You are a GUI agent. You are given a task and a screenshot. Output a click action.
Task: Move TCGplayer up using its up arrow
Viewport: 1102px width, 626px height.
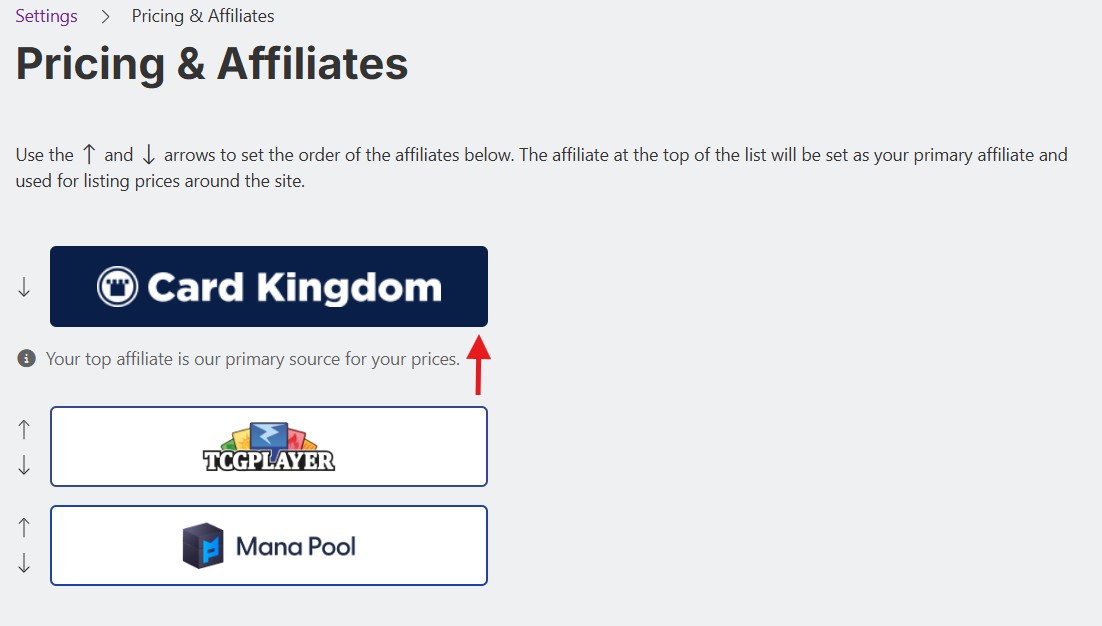pos(25,430)
